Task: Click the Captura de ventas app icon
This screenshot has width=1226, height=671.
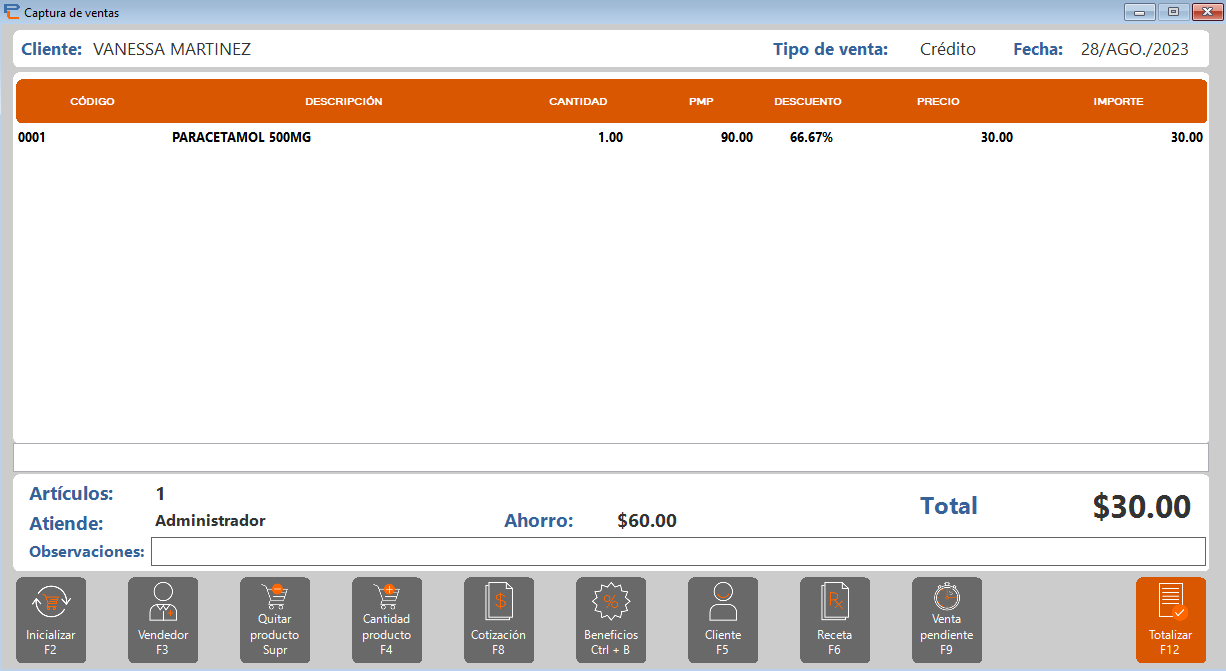Action: (x=11, y=12)
